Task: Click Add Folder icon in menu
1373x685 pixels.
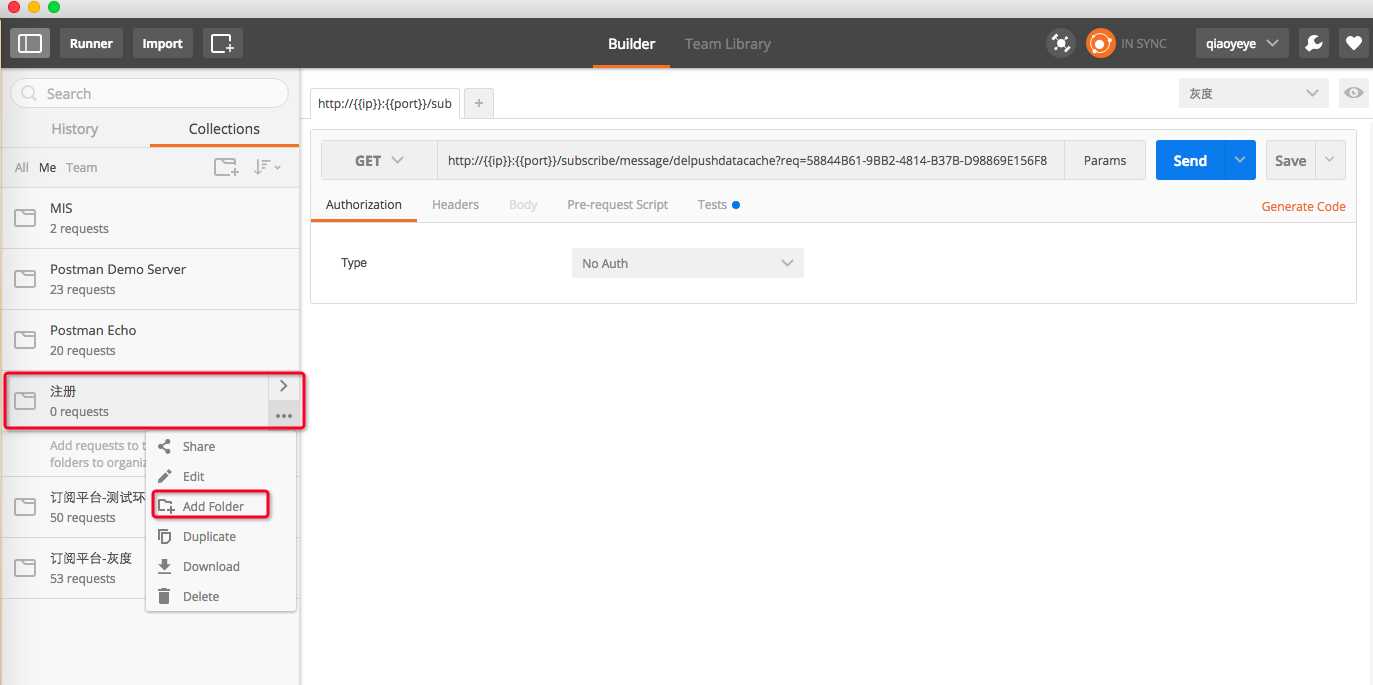Action: (x=166, y=506)
